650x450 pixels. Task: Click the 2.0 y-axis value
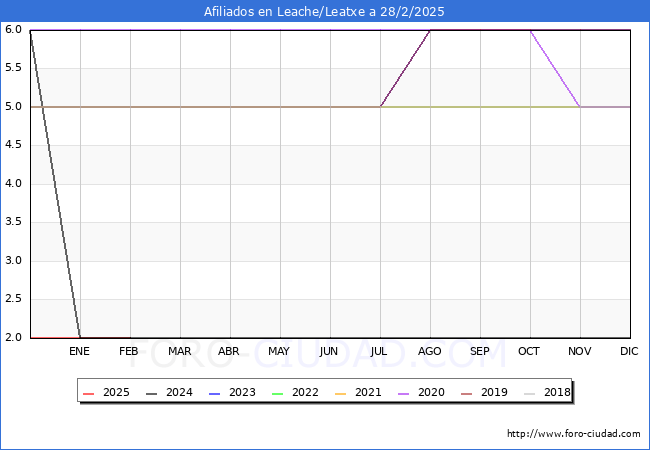click(x=13, y=337)
